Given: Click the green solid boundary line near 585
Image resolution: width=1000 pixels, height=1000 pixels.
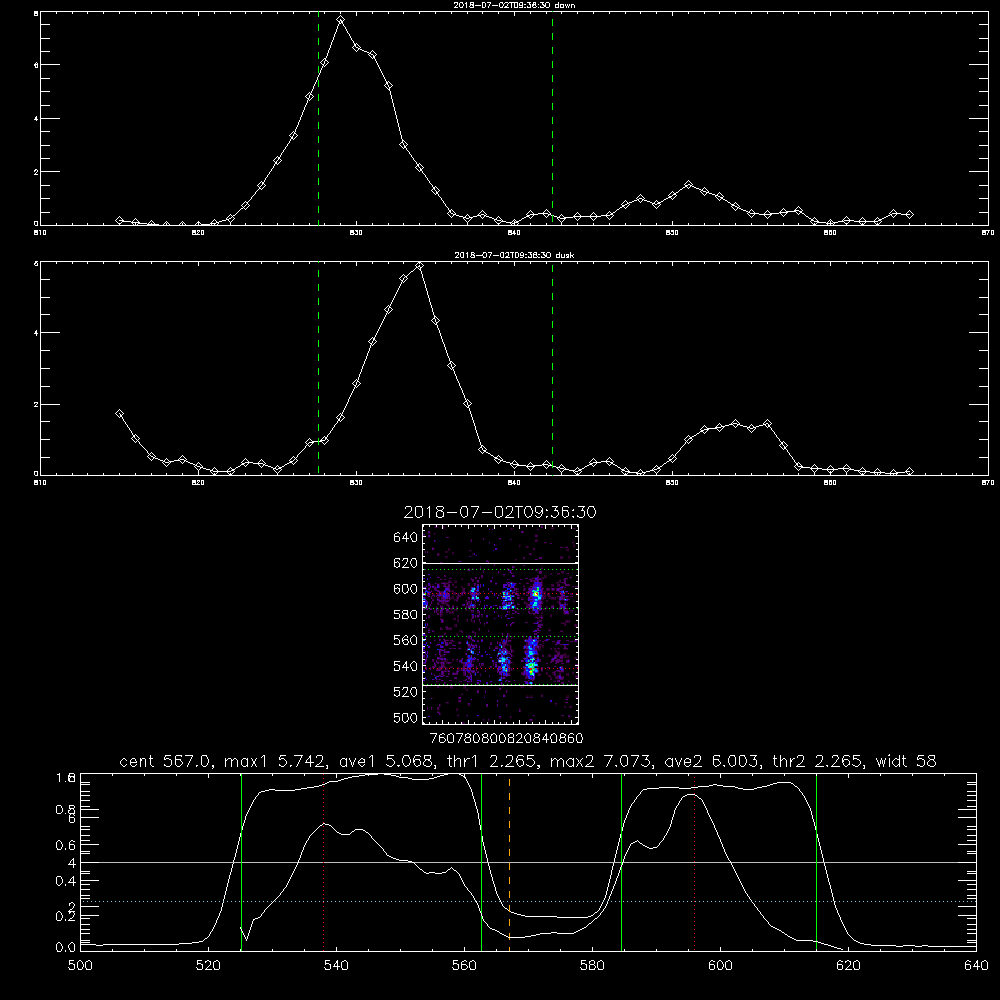Looking at the screenshot, I should (621, 862).
